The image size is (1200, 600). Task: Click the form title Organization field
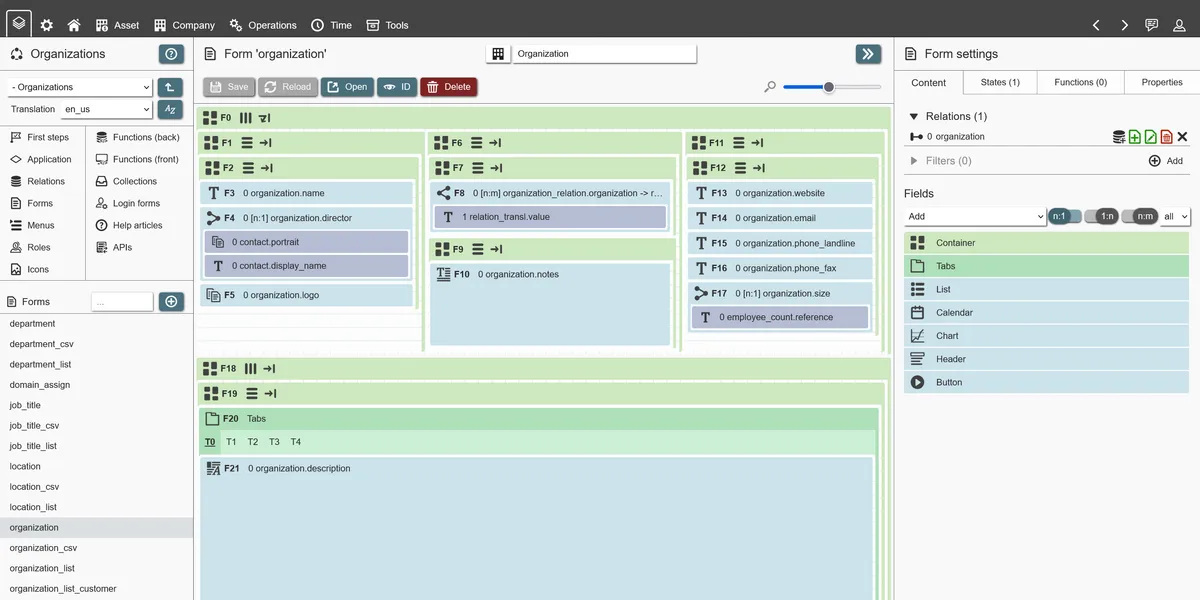pyautogui.click(x=605, y=54)
